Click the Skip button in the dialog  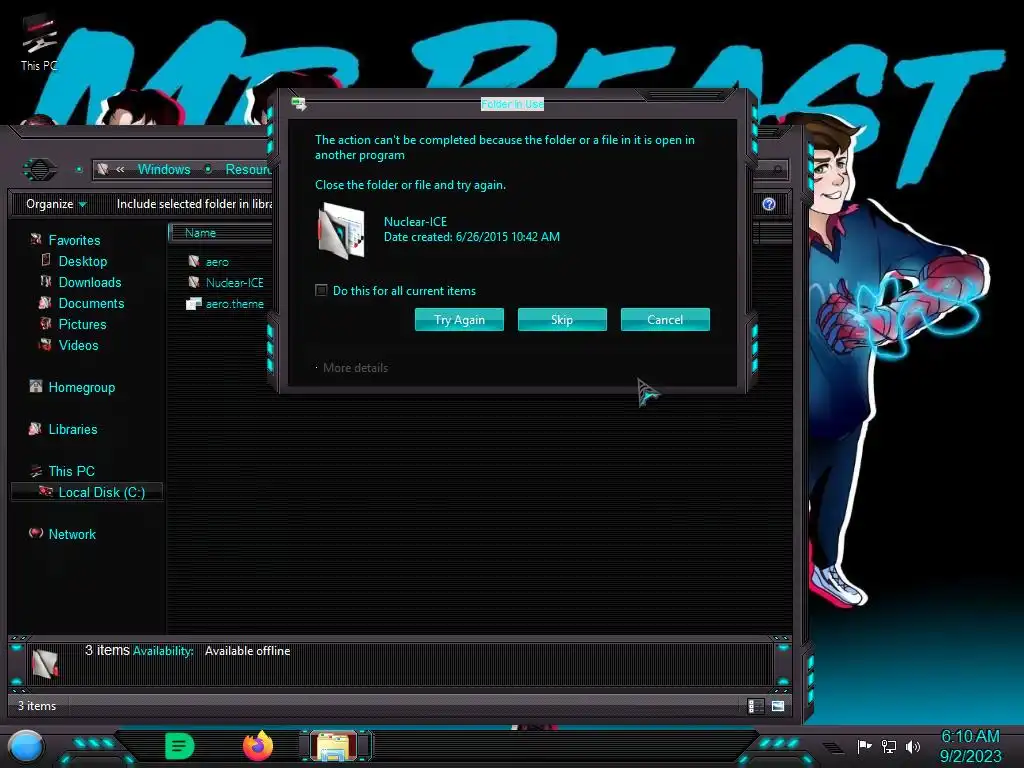tap(562, 319)
